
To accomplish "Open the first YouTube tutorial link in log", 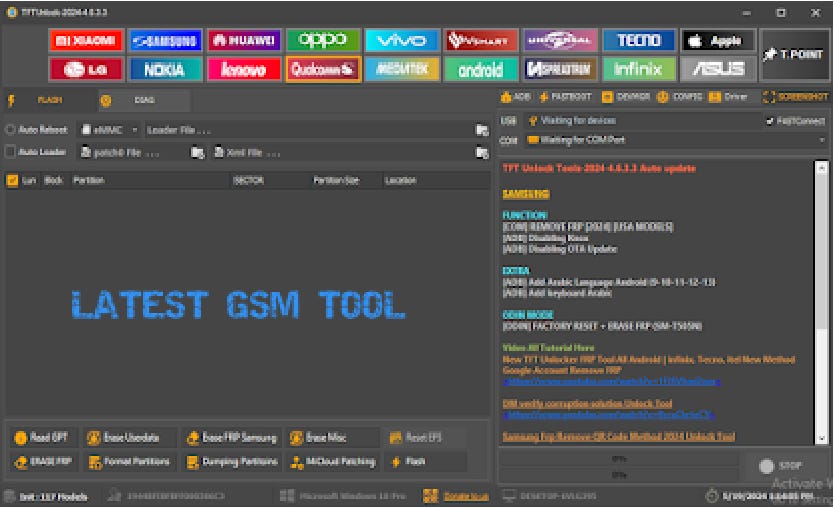I will [x=612, y=381].
